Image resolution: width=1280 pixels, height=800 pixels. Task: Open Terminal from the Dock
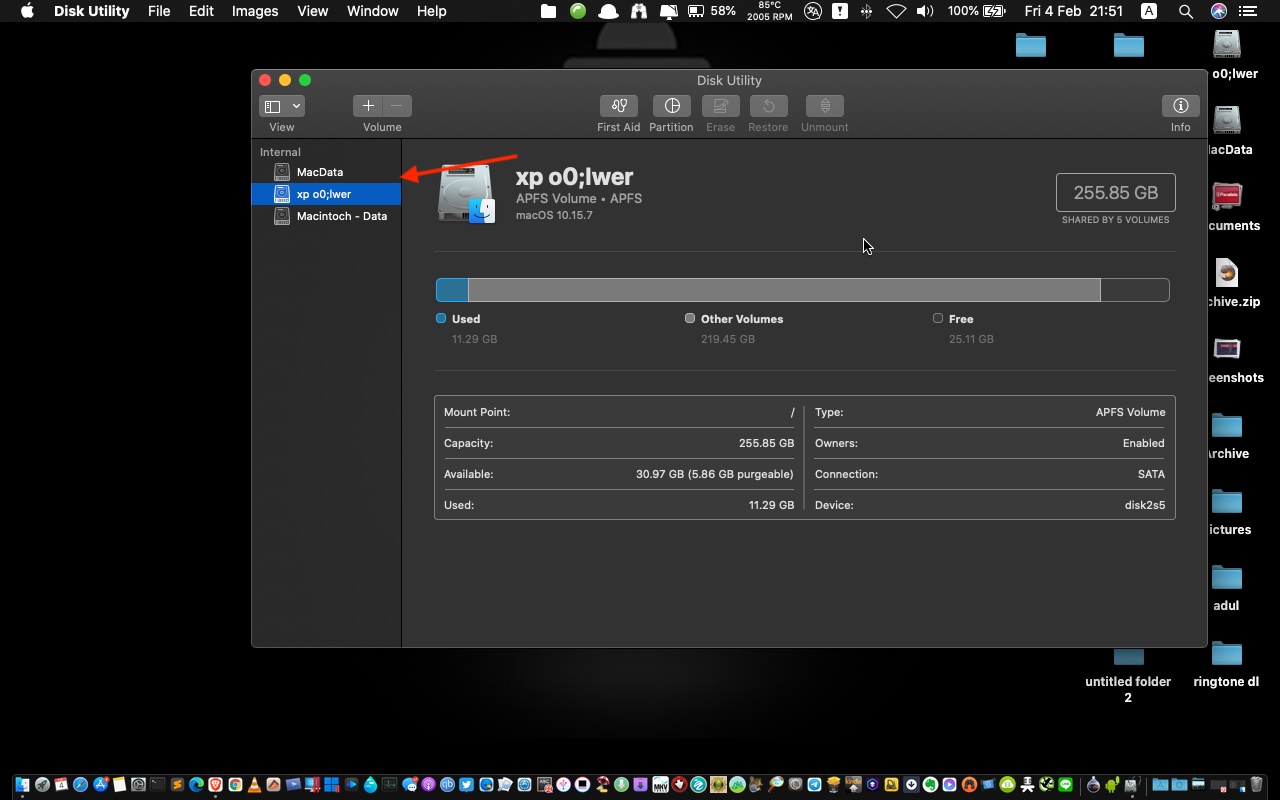[x=157, y=785]
